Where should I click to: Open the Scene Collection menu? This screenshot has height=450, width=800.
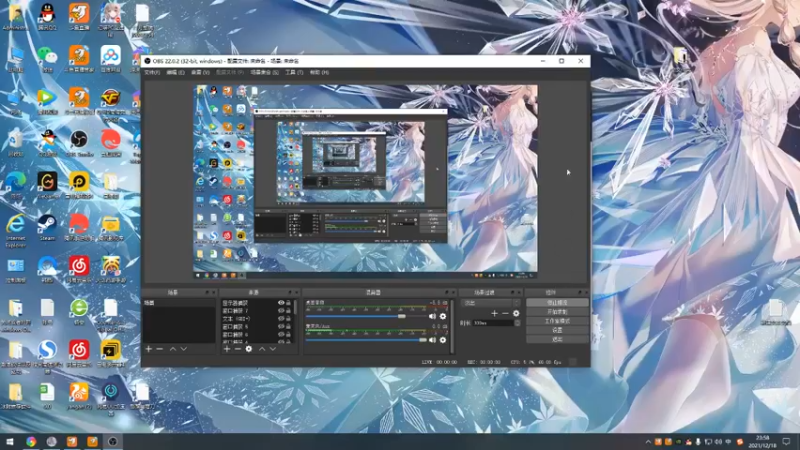pos(264,72)
